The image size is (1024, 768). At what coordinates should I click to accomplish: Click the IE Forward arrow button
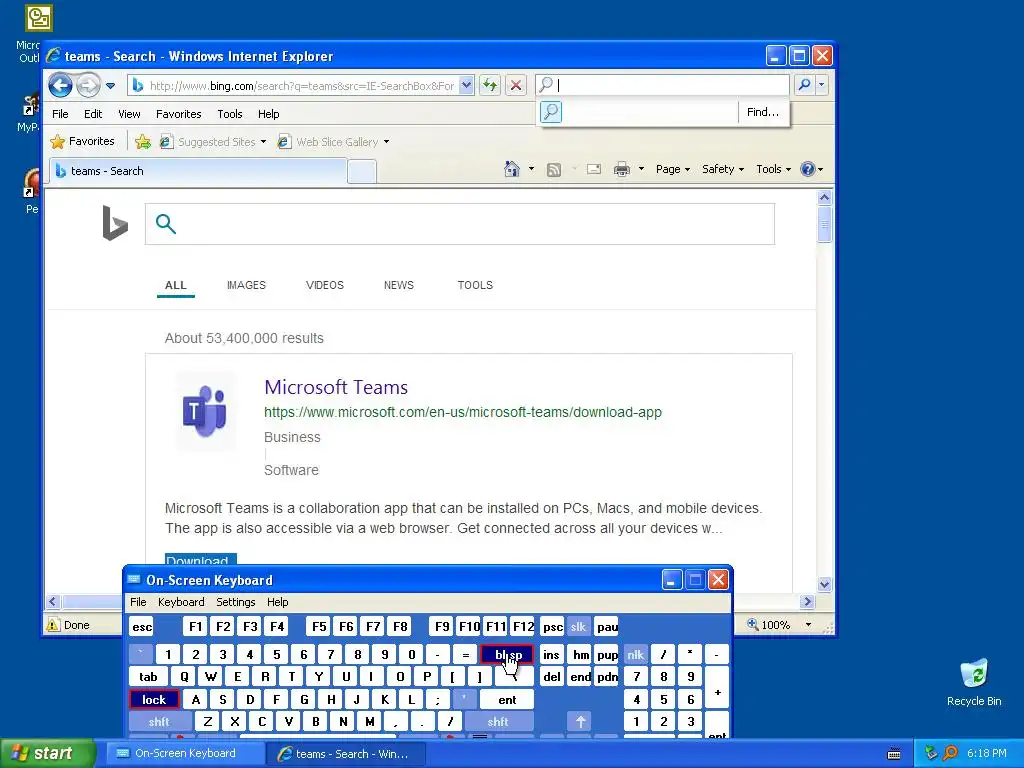coord(88,85)
